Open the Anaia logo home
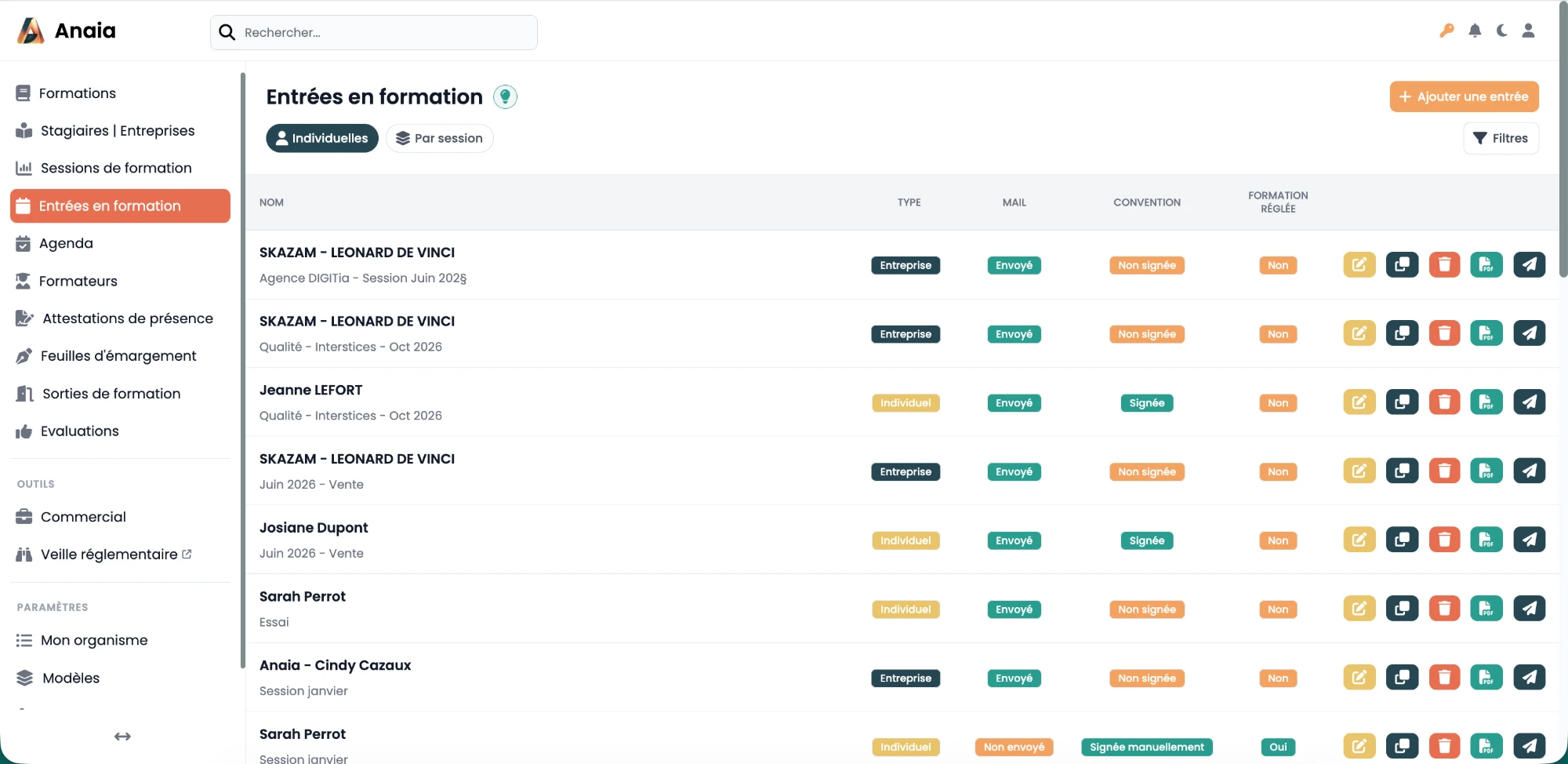This screenshot has height=764, width=1568. (x=67, y=31)
